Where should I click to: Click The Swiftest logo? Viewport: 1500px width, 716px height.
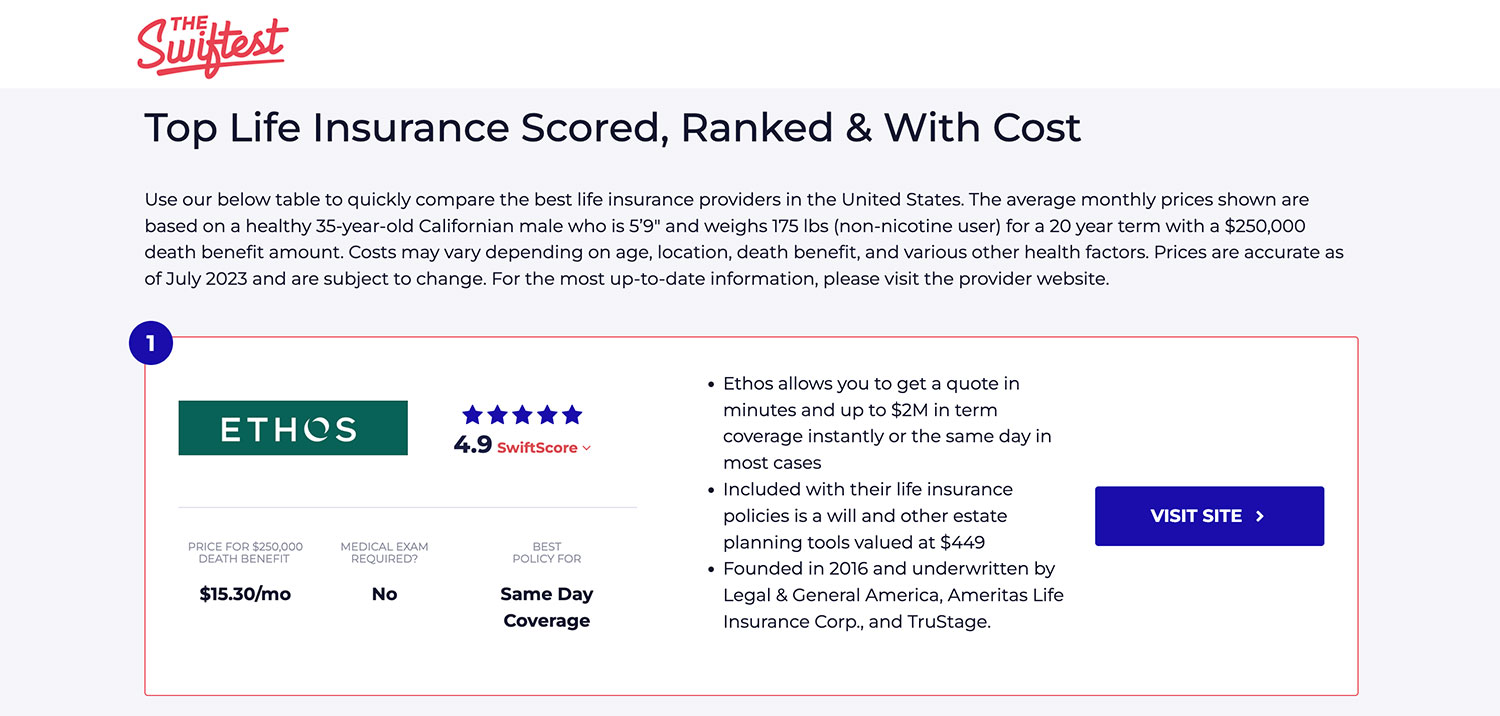click(211, 43)
